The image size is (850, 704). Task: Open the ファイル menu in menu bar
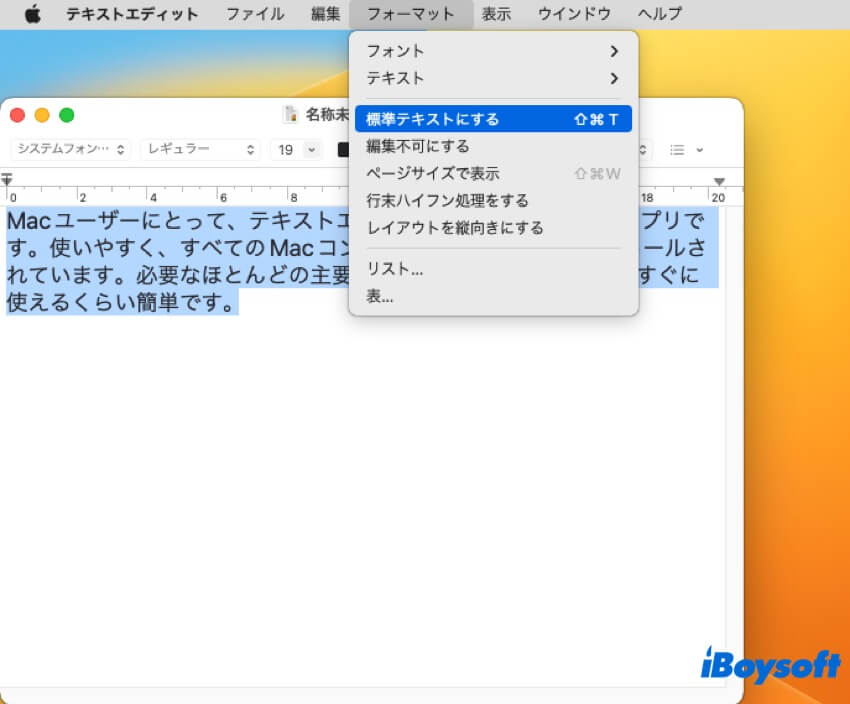(x=254, y=14)
